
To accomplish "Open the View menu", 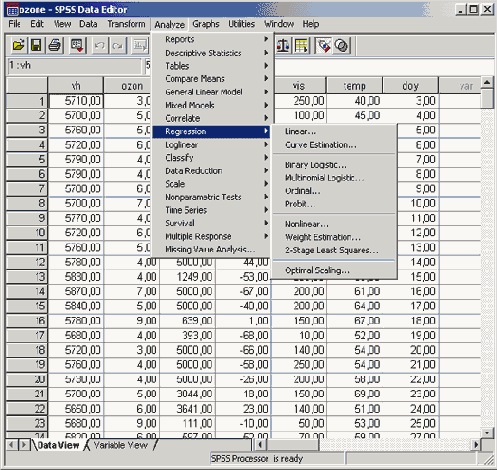I will pos(62,24).
